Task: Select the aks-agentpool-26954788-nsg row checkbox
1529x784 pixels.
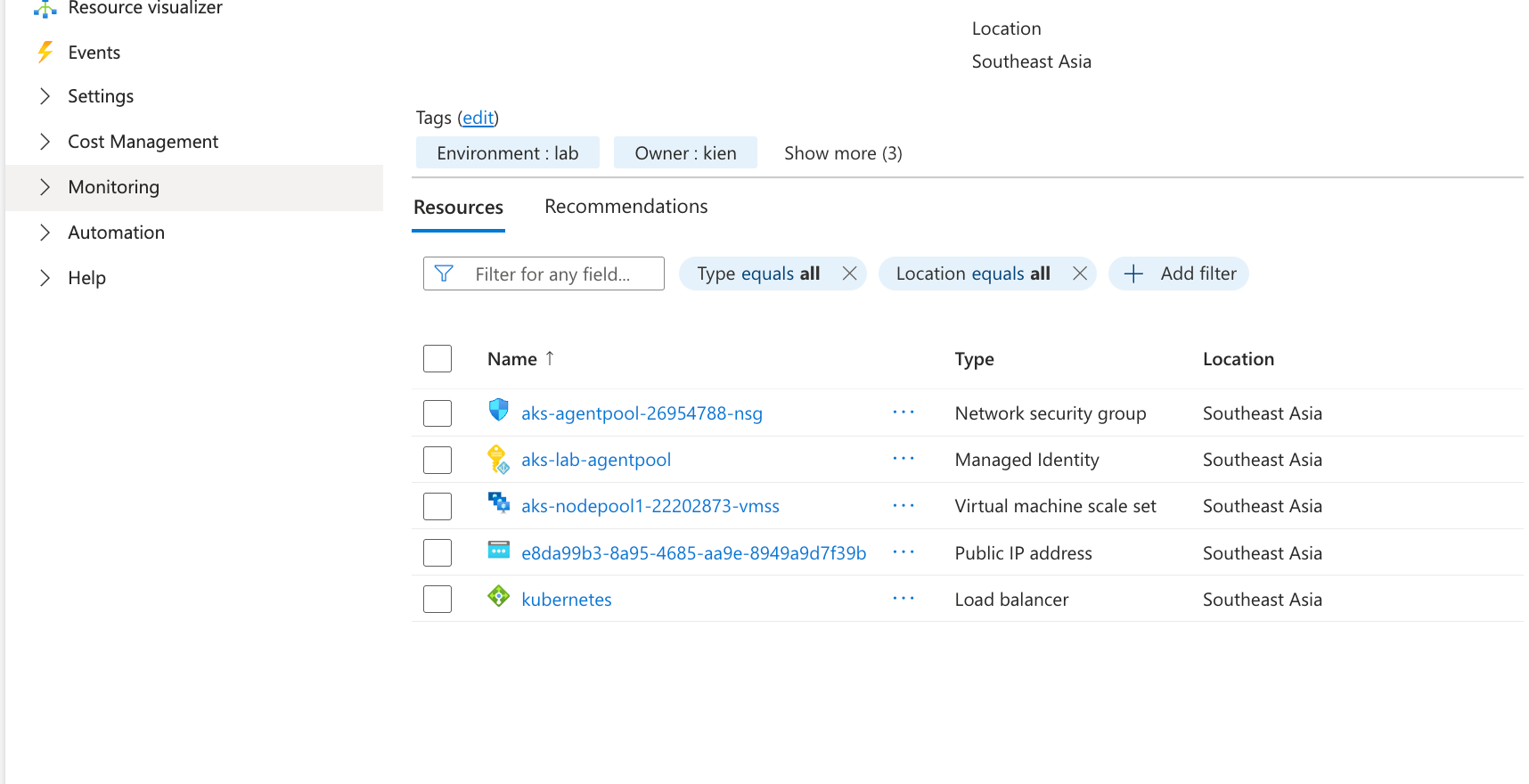Action: coord(437,413)
